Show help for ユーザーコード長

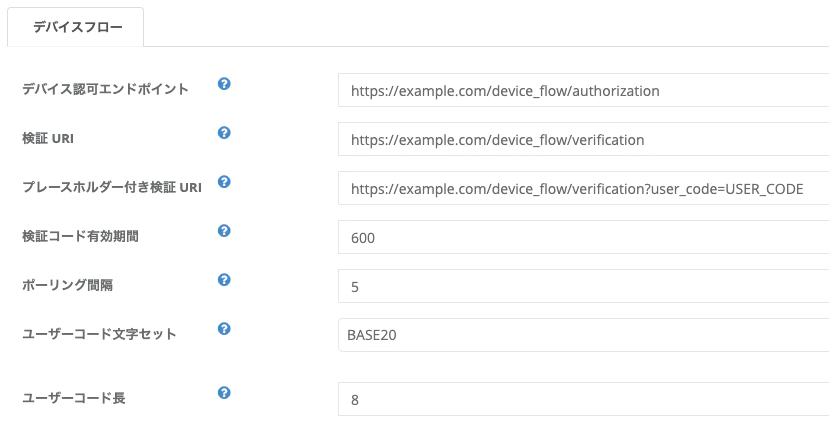point(224,393)
